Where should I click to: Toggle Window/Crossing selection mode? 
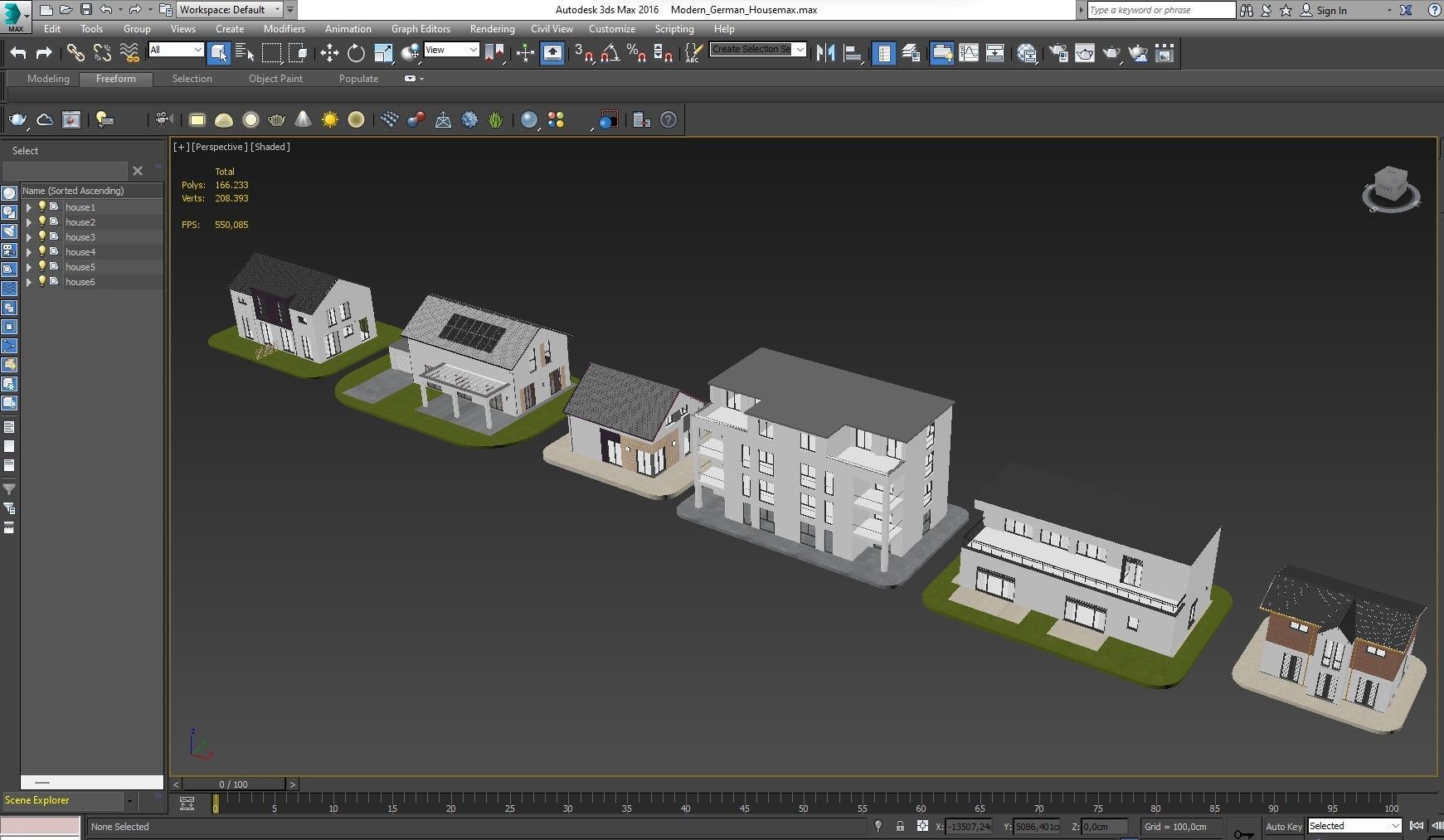click(x=298, y=53)
